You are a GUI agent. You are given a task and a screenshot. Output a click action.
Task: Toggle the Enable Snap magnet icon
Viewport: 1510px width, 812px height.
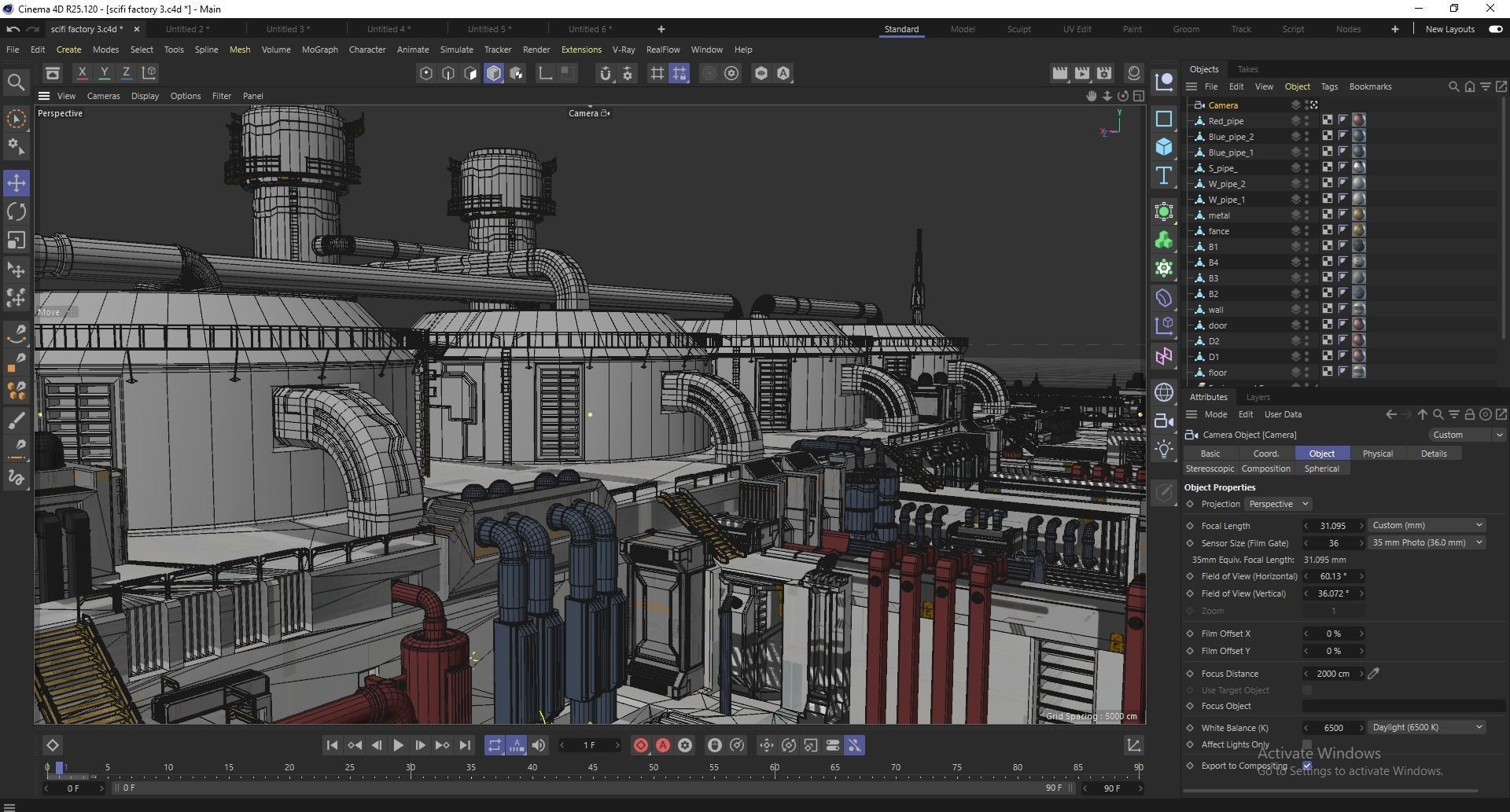(605, 73)
